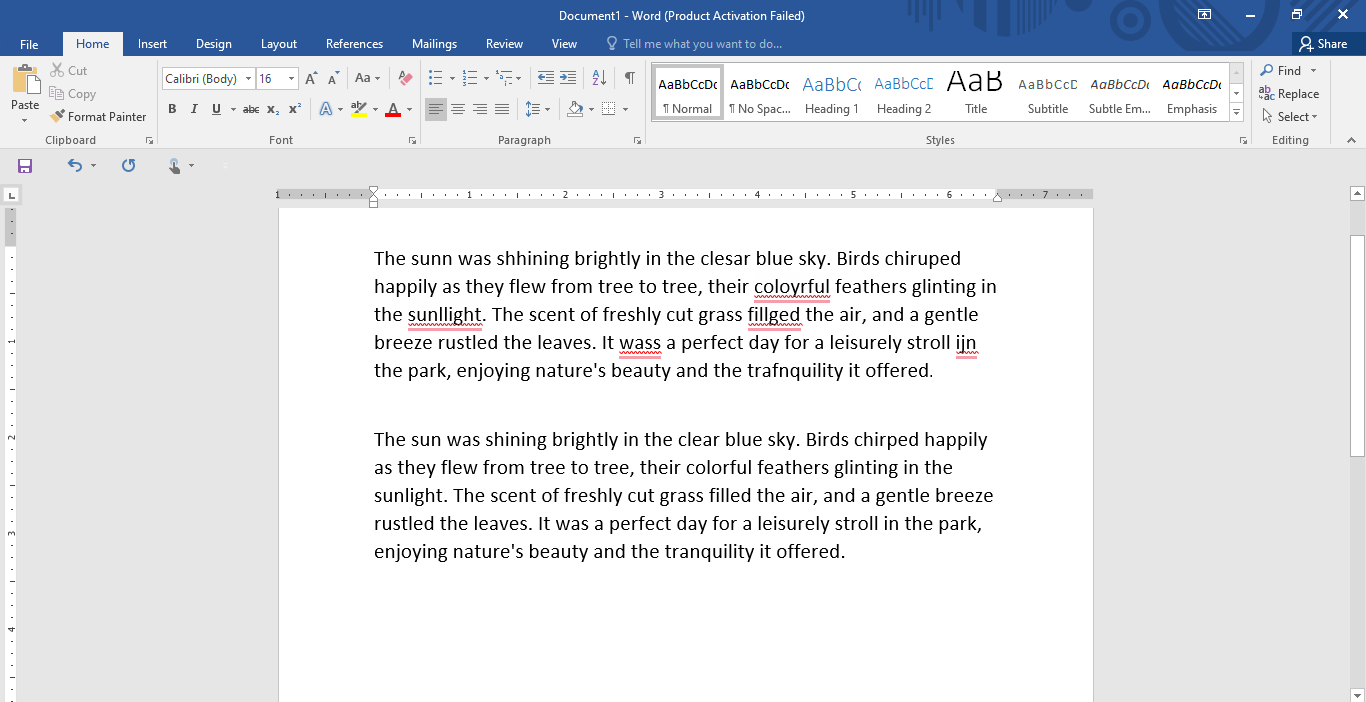Toggle Align Left for the paragraph
The image size is (1366, 702).
click(436, 109)
